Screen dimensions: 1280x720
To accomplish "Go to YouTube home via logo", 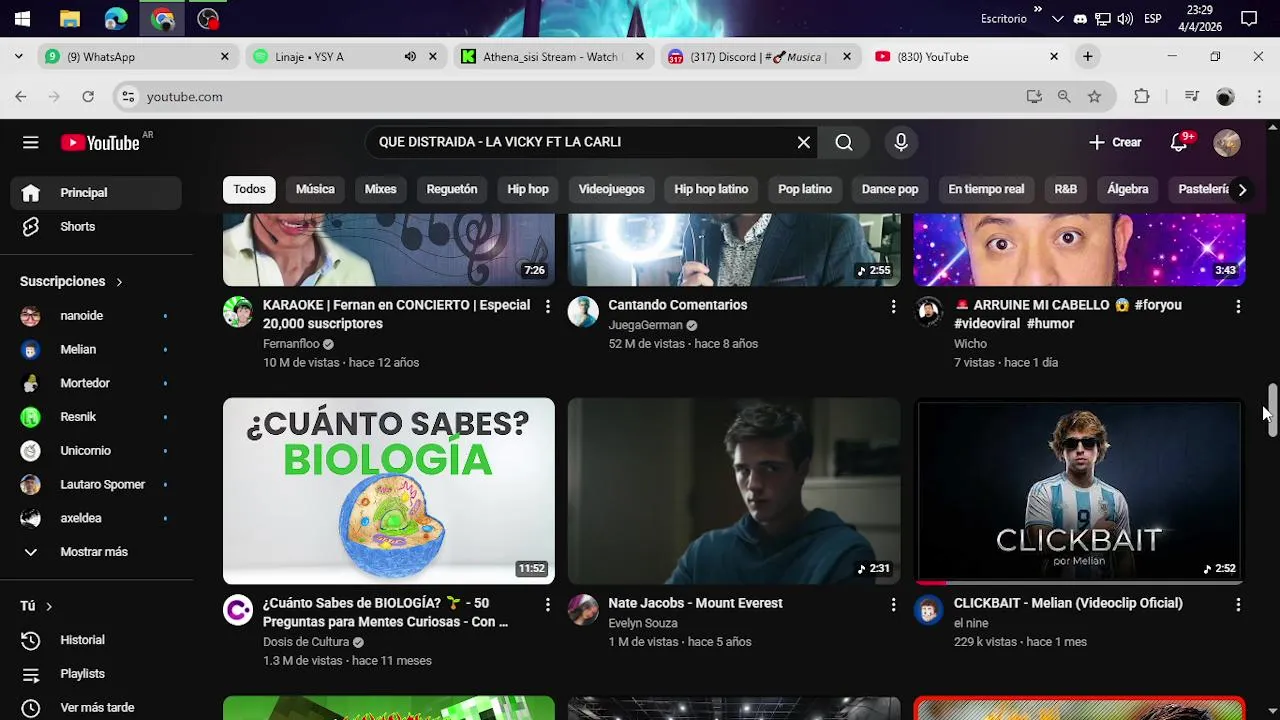I will [x=100, y=143].
